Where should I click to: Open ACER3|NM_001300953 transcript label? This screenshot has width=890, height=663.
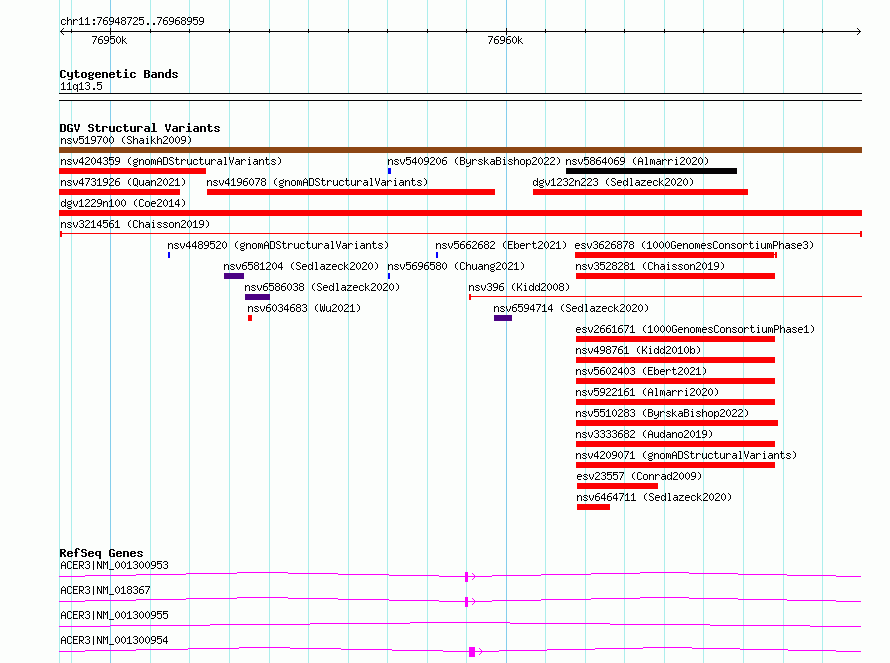coord(114,565)
